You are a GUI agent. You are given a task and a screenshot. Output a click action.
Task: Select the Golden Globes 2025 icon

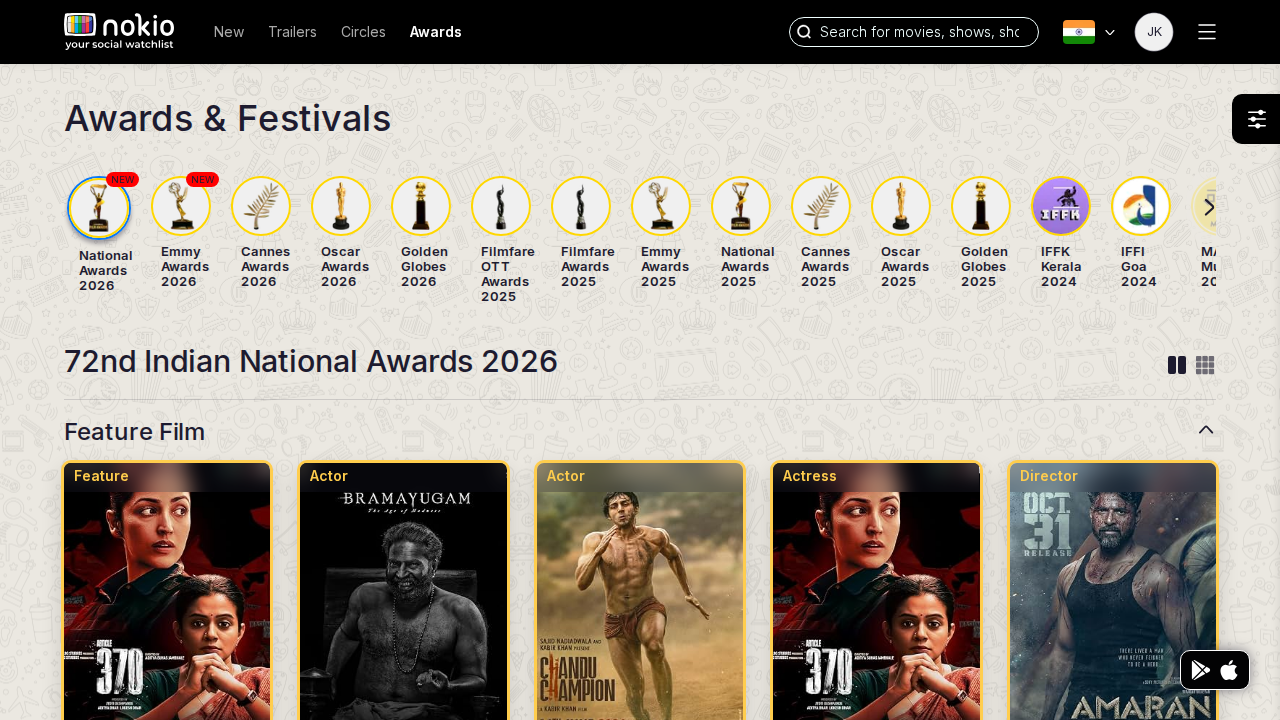coord(981,206)
